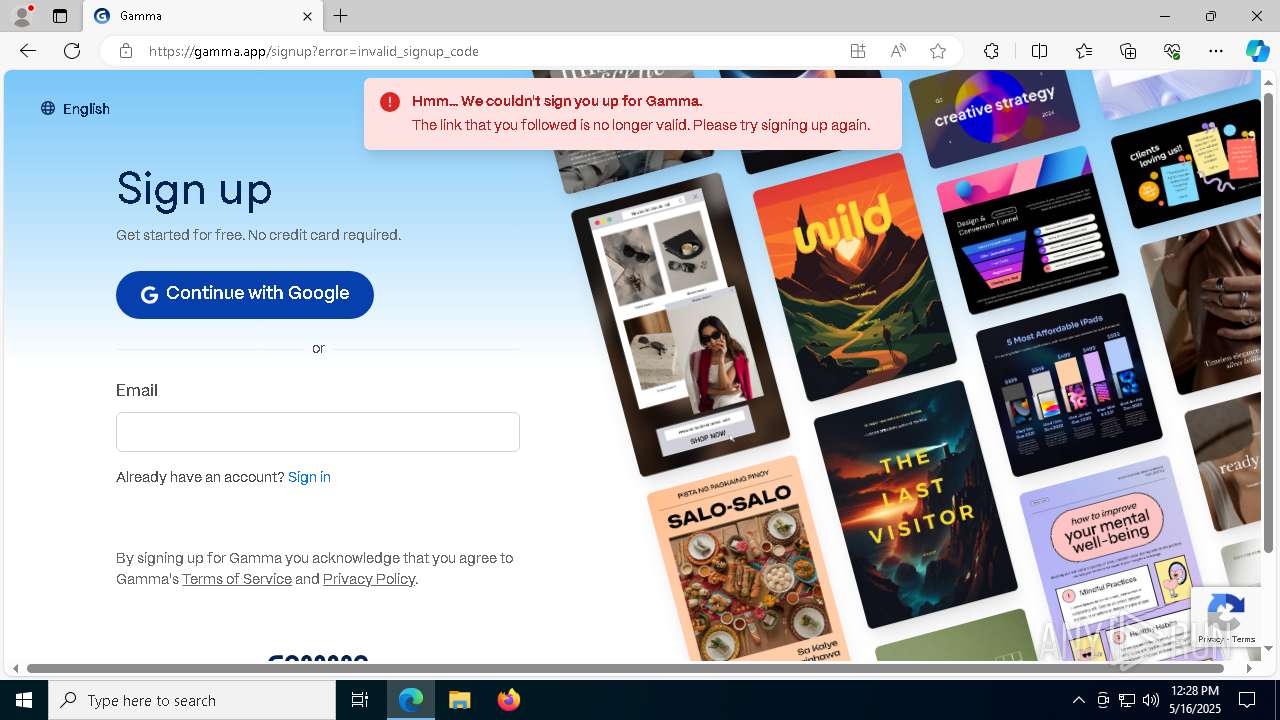Open File Explorer from taskbar
The width and height of the screenshot is (1280, 720).
tap(459, 700)
